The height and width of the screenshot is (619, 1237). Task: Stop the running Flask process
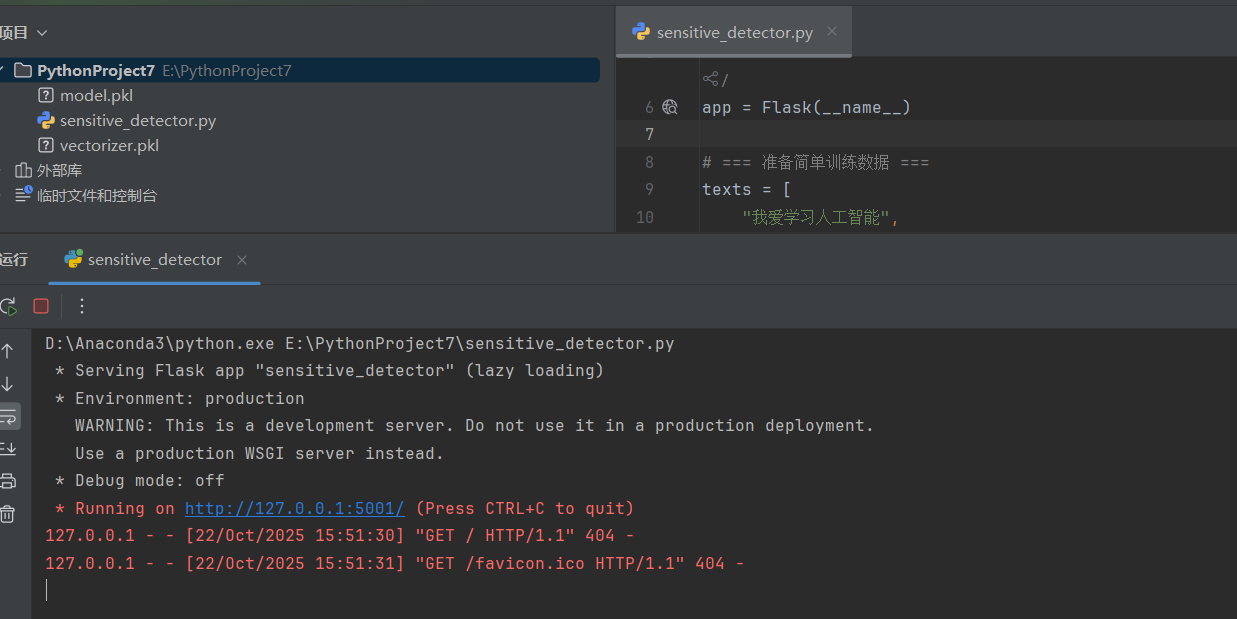click(41, 306)
